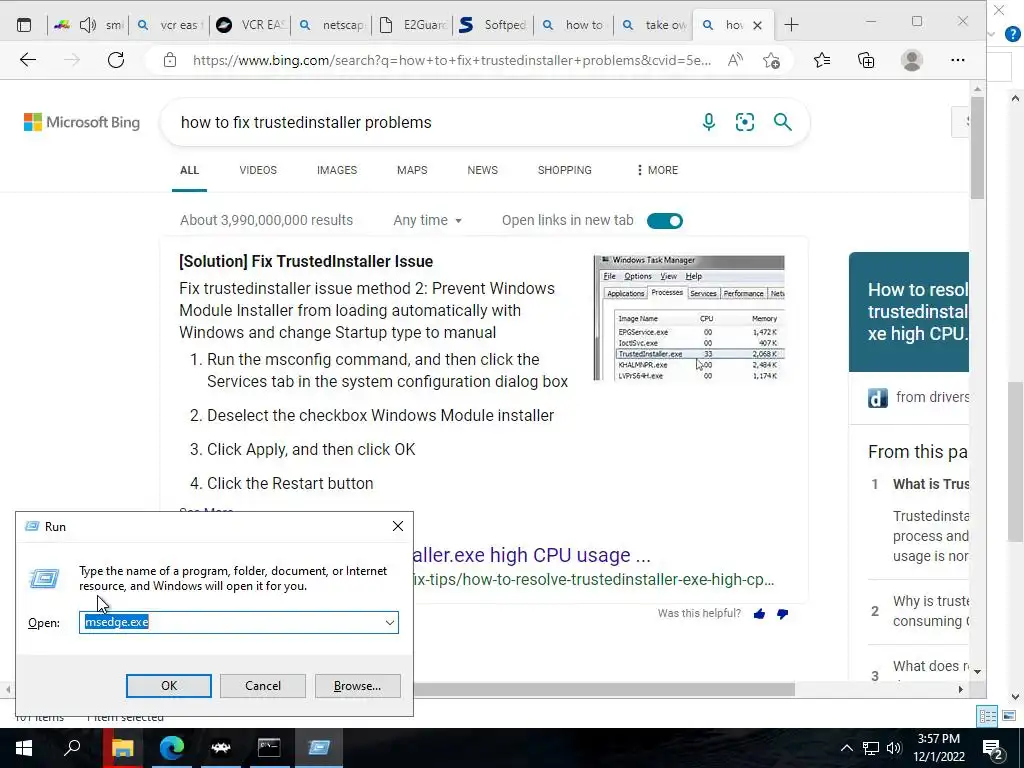1024x768 pixels.
Task: Select the Run dialog taskbar icon
Action: pos(319,748)
